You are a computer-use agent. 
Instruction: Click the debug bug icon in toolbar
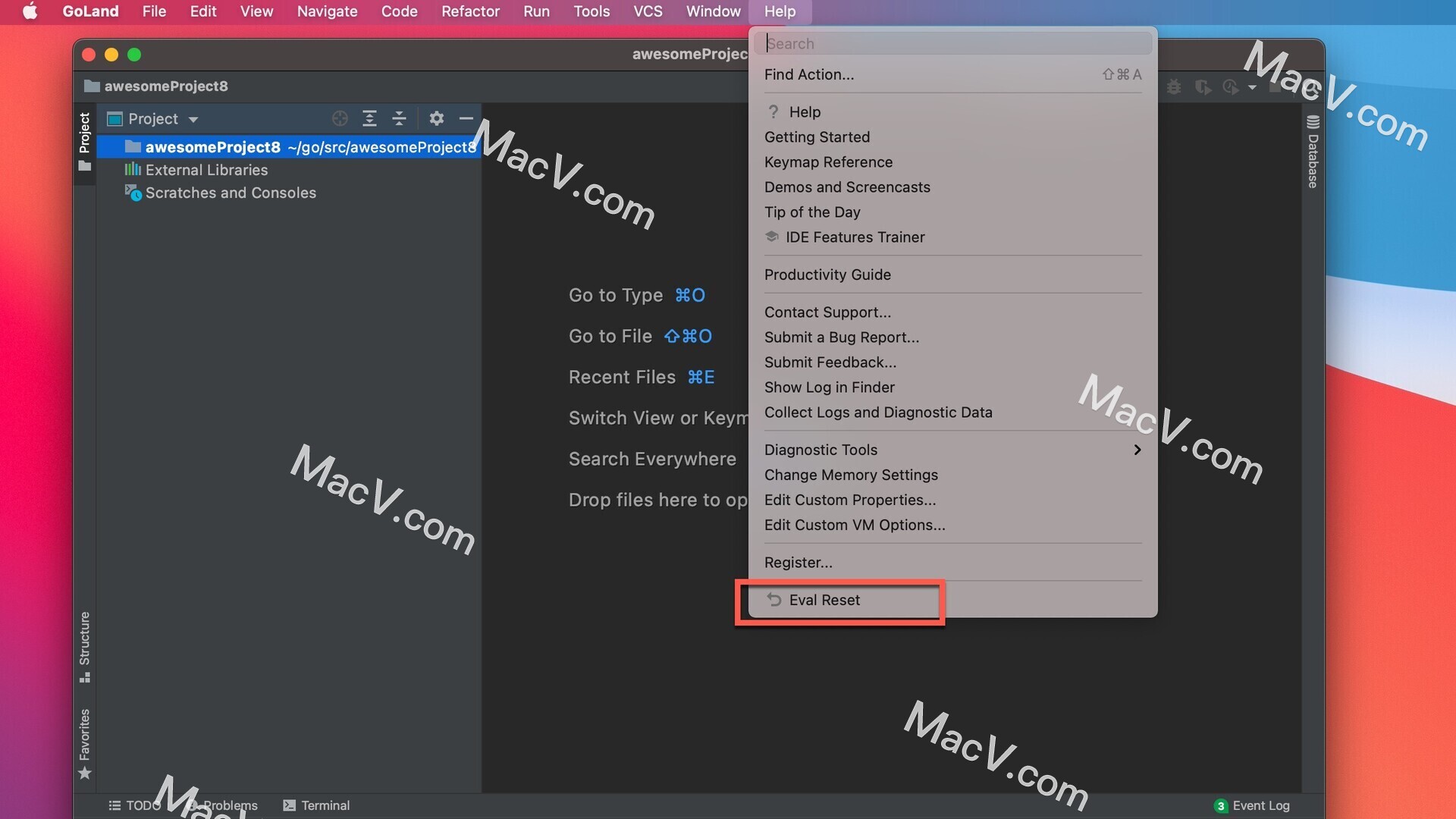click(1174, 87)
